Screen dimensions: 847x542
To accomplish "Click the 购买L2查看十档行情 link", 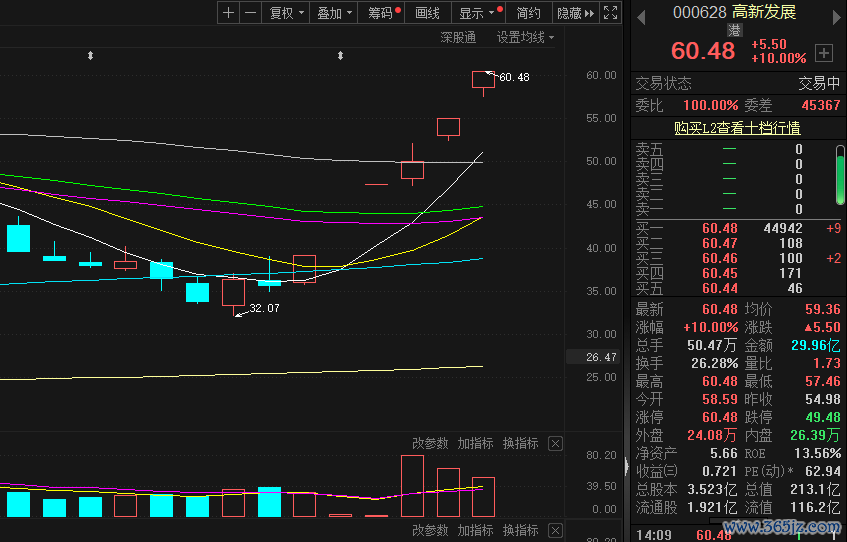I will click(737, 128).
